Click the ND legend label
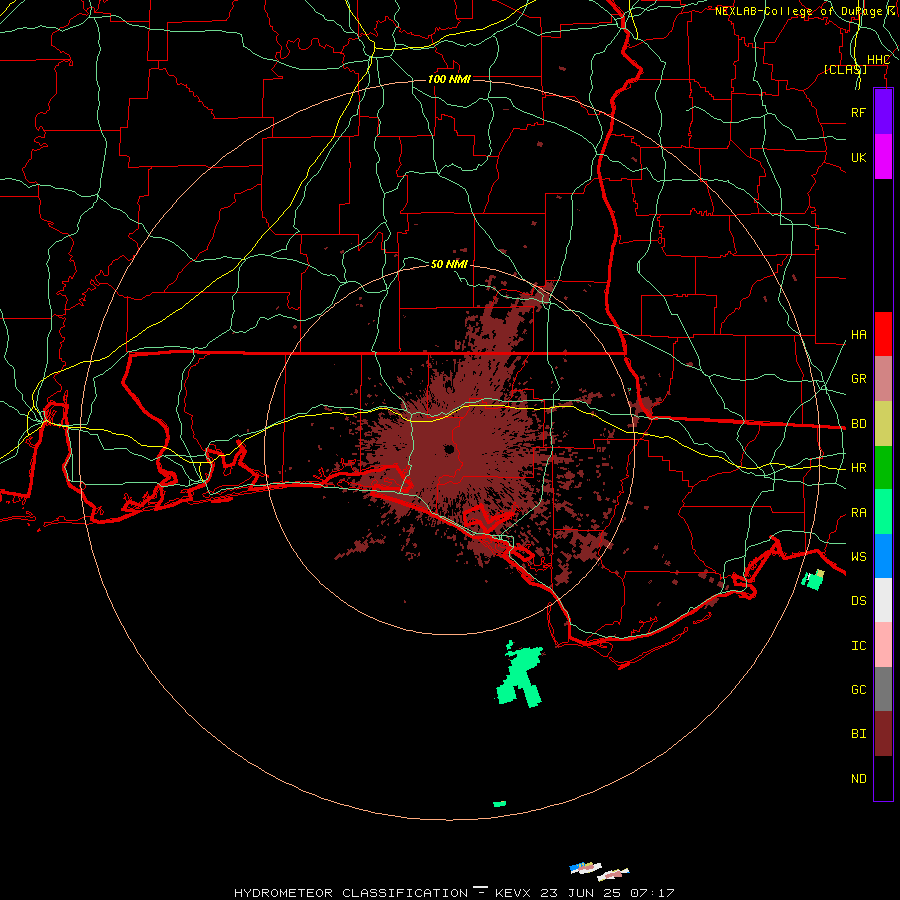Viewport: 900px width, 900px height. point(858,778)
